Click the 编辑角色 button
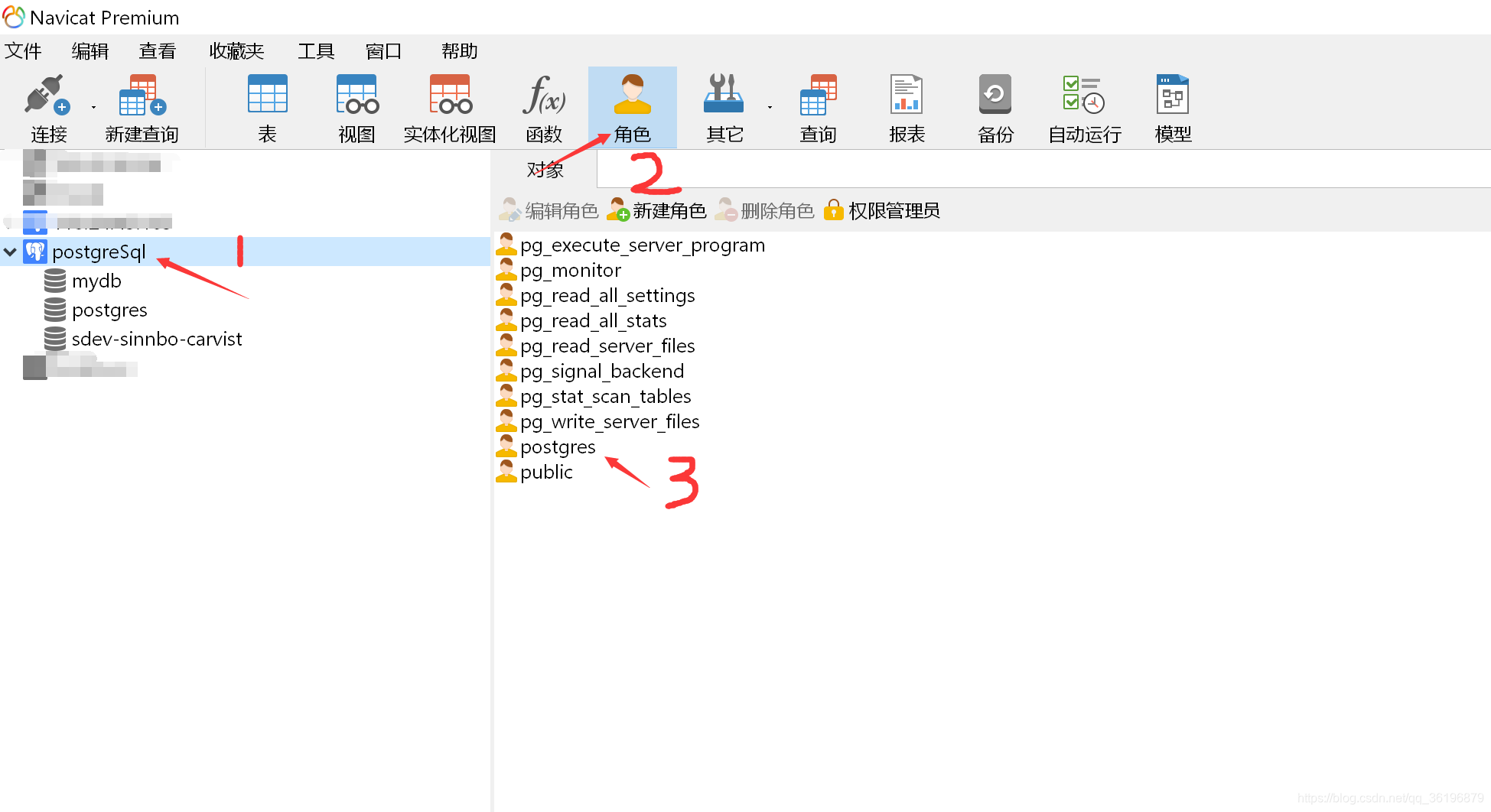Image resolution: width=1491 pixels, height=812 pixels. pyautogui.click(x=549, y=211)
